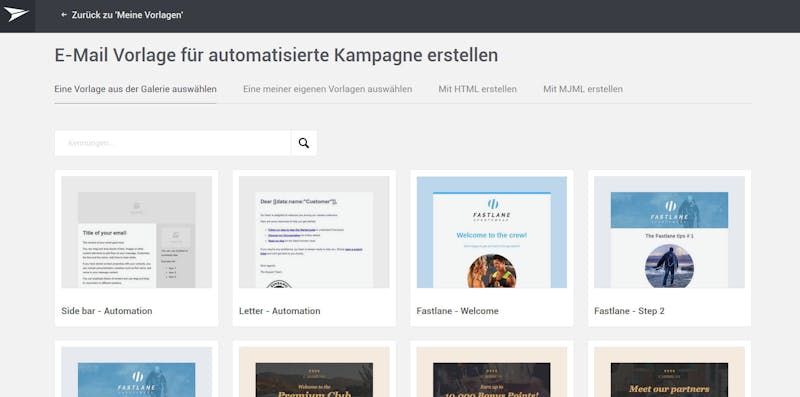Pick the Fastlane - Welcome template thumbnail
The height and width of the screenshot is (397, 800).
(491, 232)
